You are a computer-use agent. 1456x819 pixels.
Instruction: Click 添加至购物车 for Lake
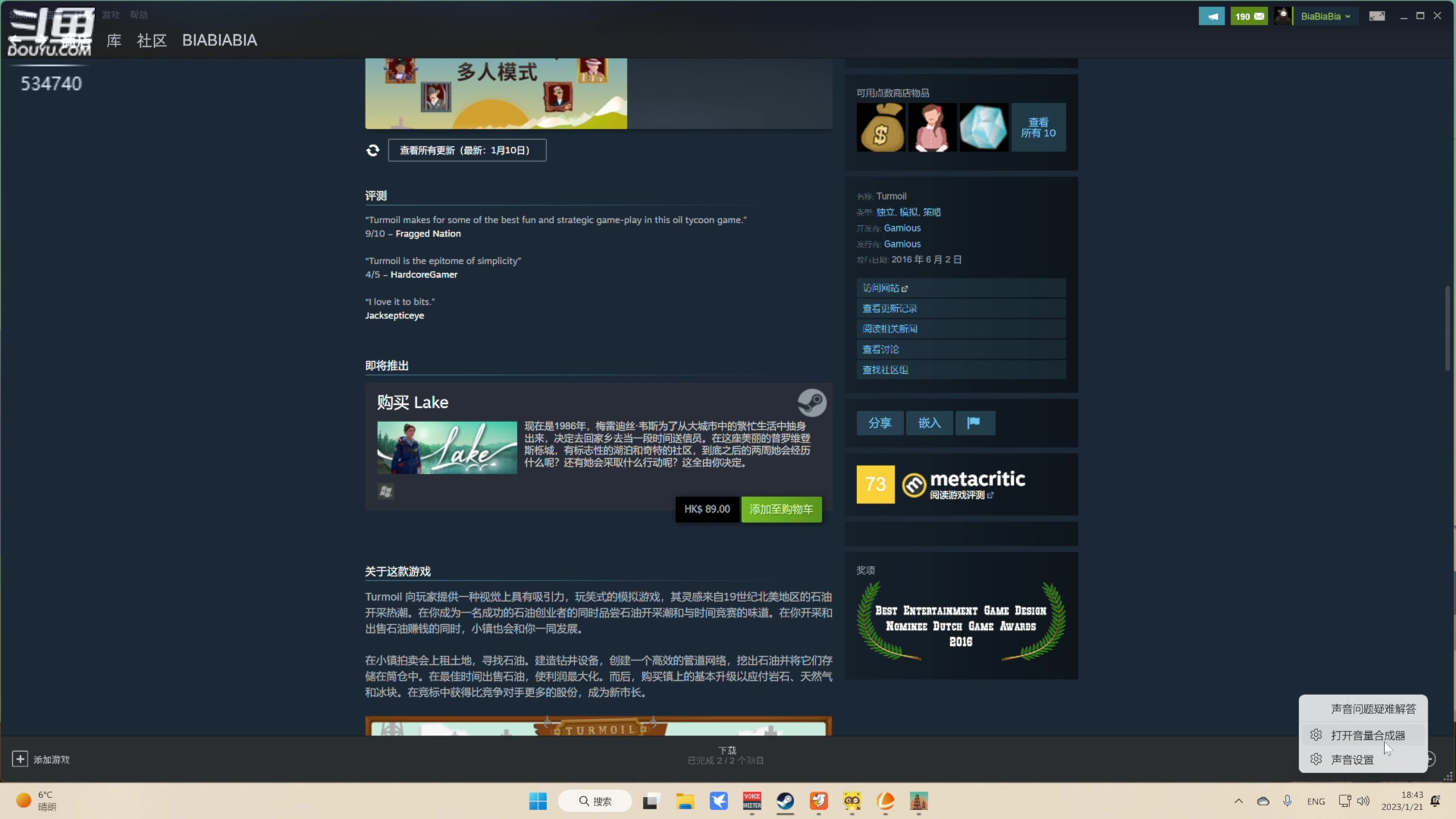781,510
